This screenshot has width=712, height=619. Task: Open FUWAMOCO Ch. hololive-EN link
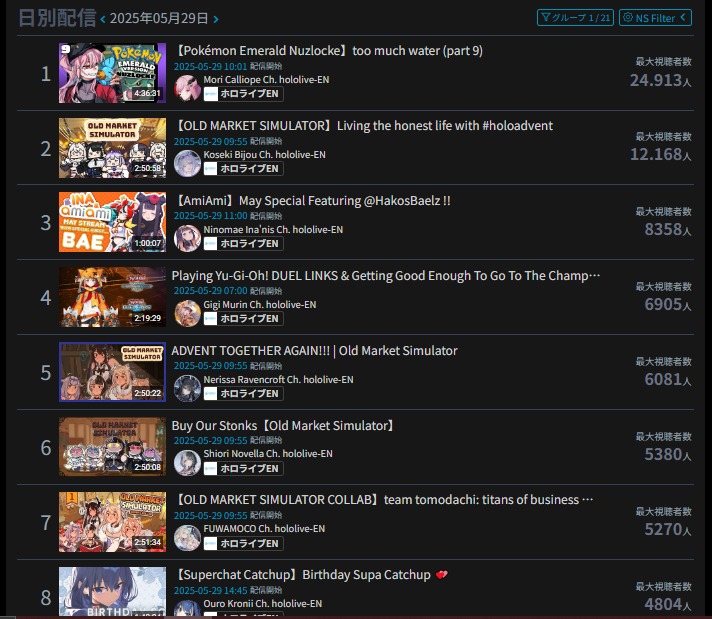[264, 529]
